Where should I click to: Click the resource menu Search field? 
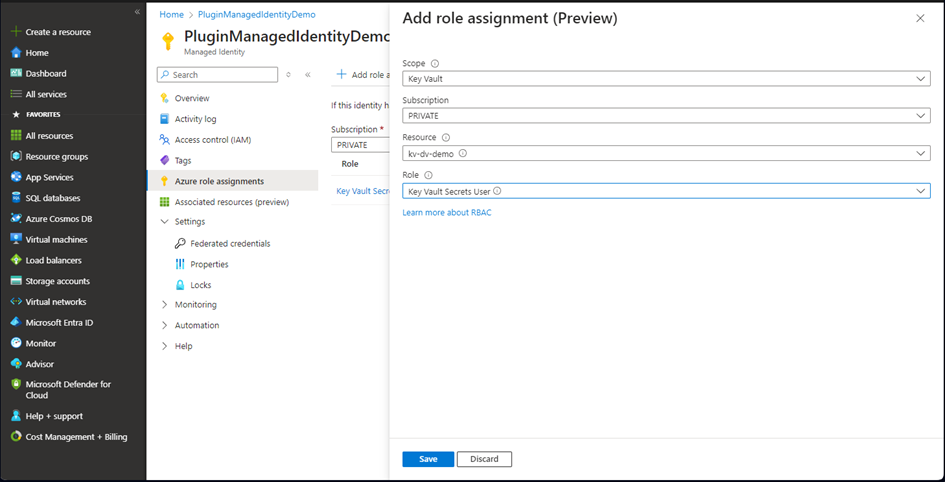(x=217, y=75)
